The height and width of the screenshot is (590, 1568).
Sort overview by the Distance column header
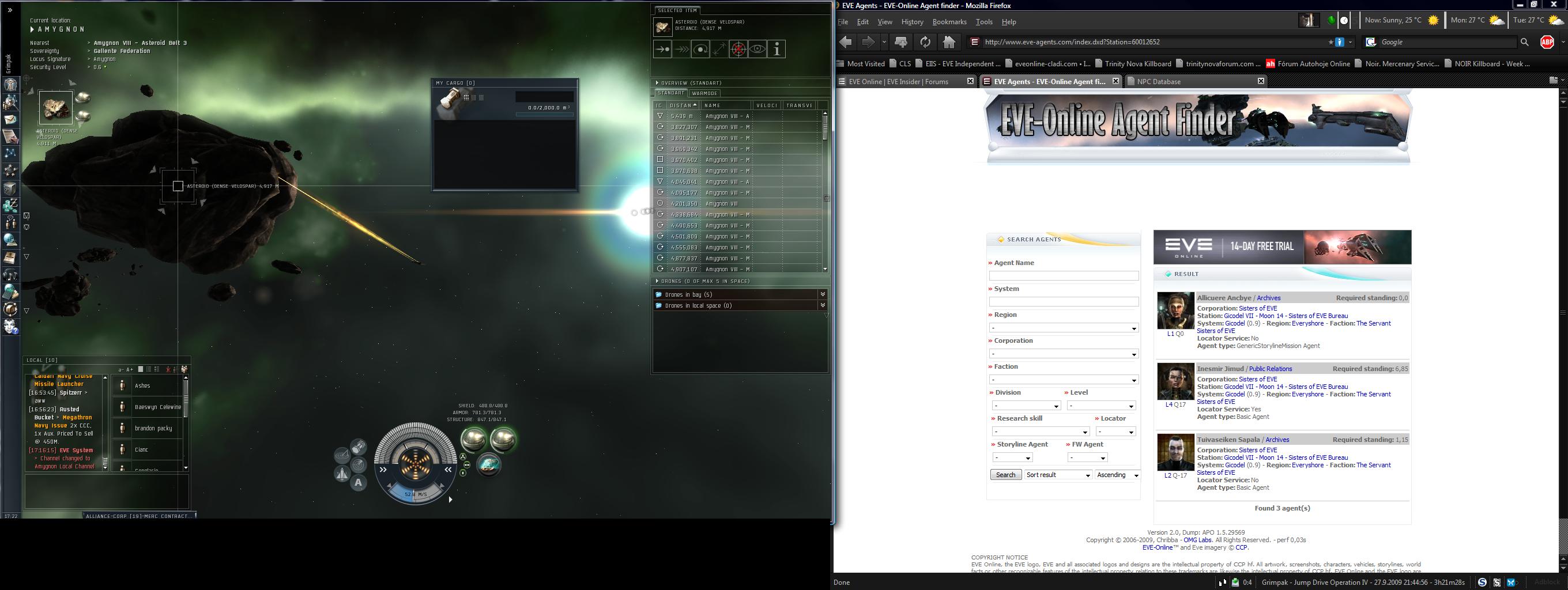[x=683, y=105]
